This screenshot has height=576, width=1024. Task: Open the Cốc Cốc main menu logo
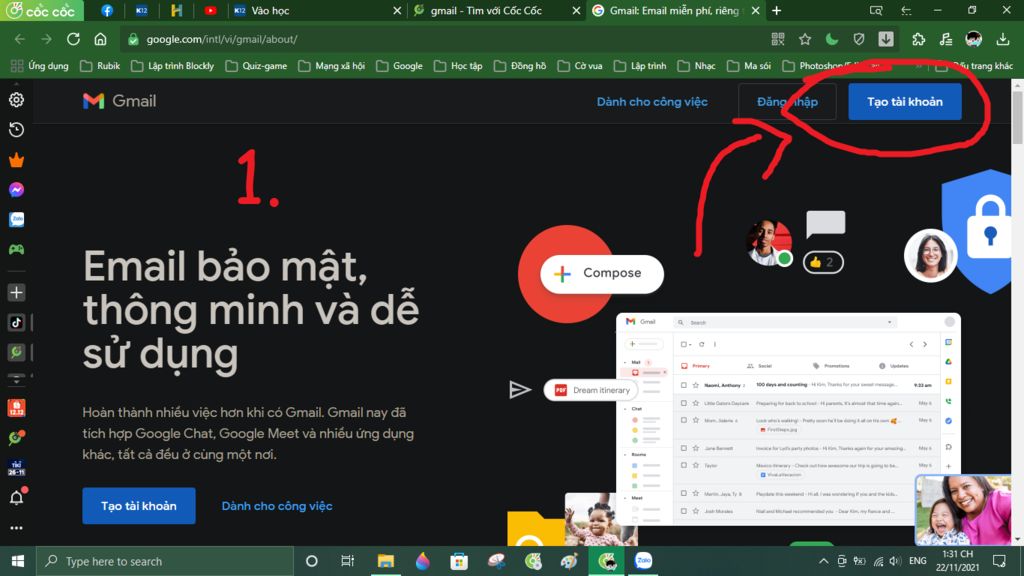point(41,10)
